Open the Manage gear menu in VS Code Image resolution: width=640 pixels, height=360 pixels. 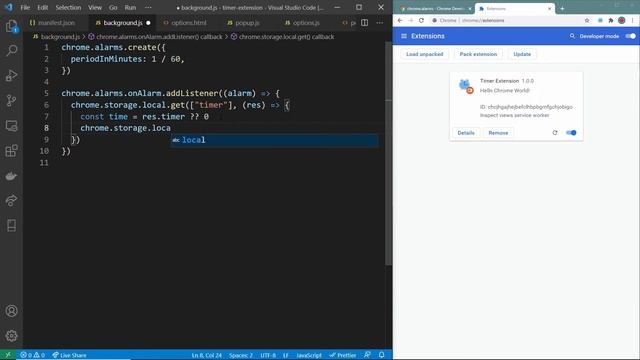point(11,336)
